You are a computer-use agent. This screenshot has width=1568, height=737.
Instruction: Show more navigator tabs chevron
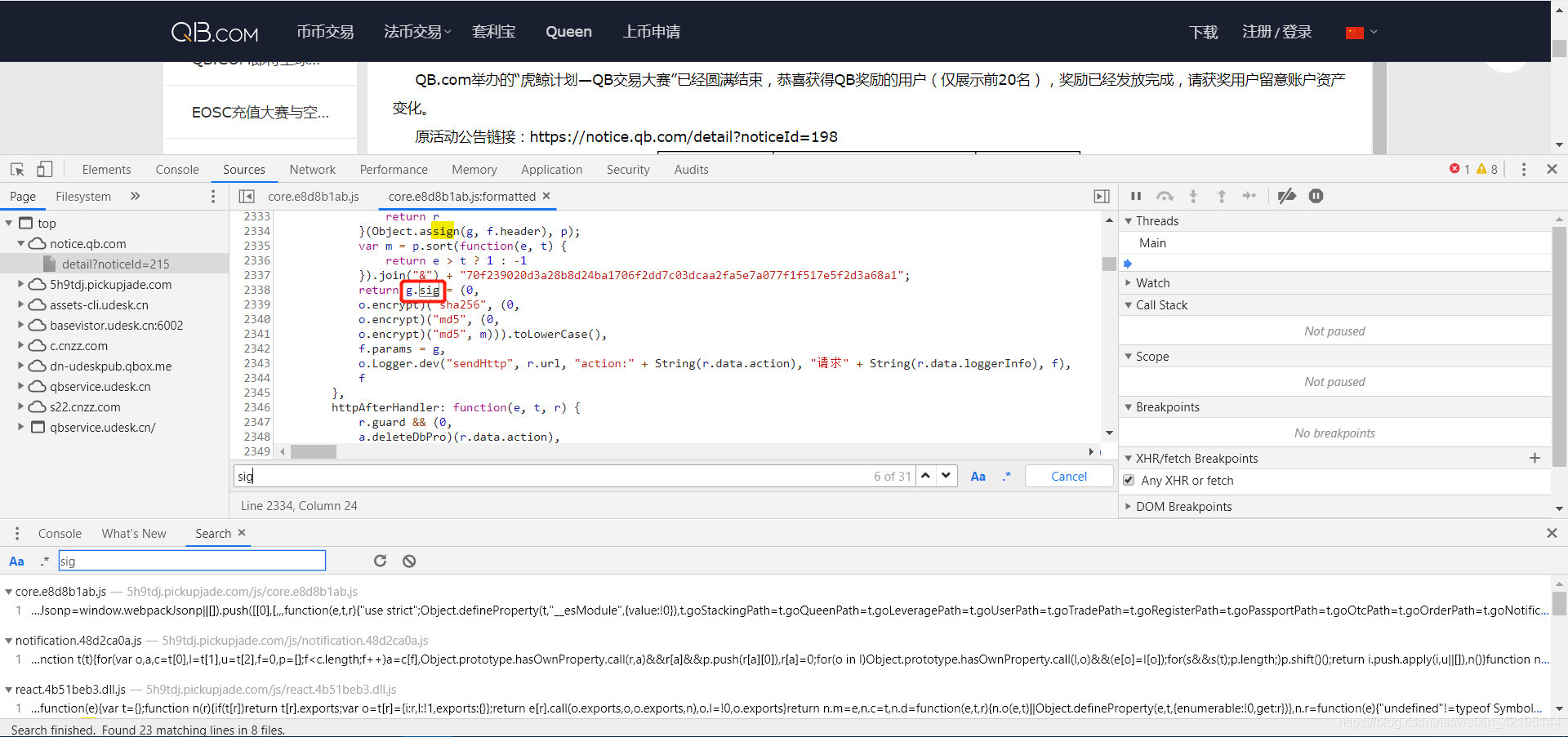point(135,196)
